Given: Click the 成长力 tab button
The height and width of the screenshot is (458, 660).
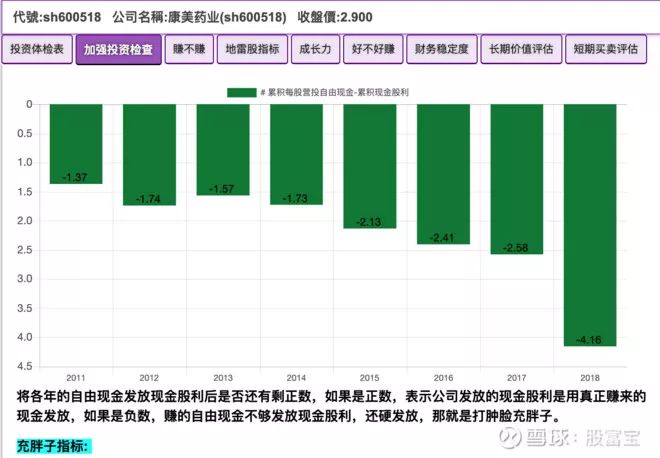Looking at the screenshot, I should coord(315,49).
